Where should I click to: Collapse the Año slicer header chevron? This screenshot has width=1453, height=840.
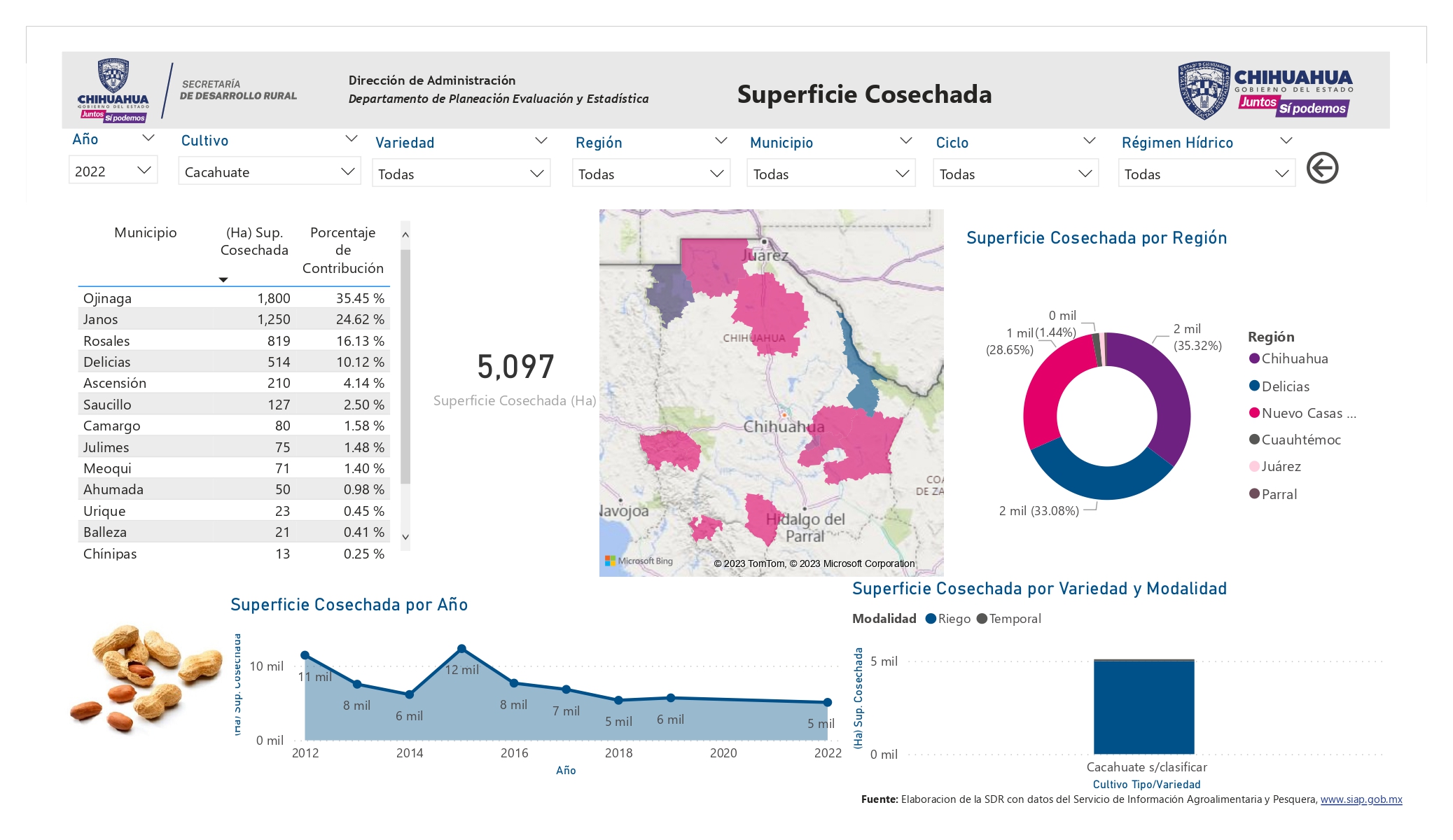point(148,138)
